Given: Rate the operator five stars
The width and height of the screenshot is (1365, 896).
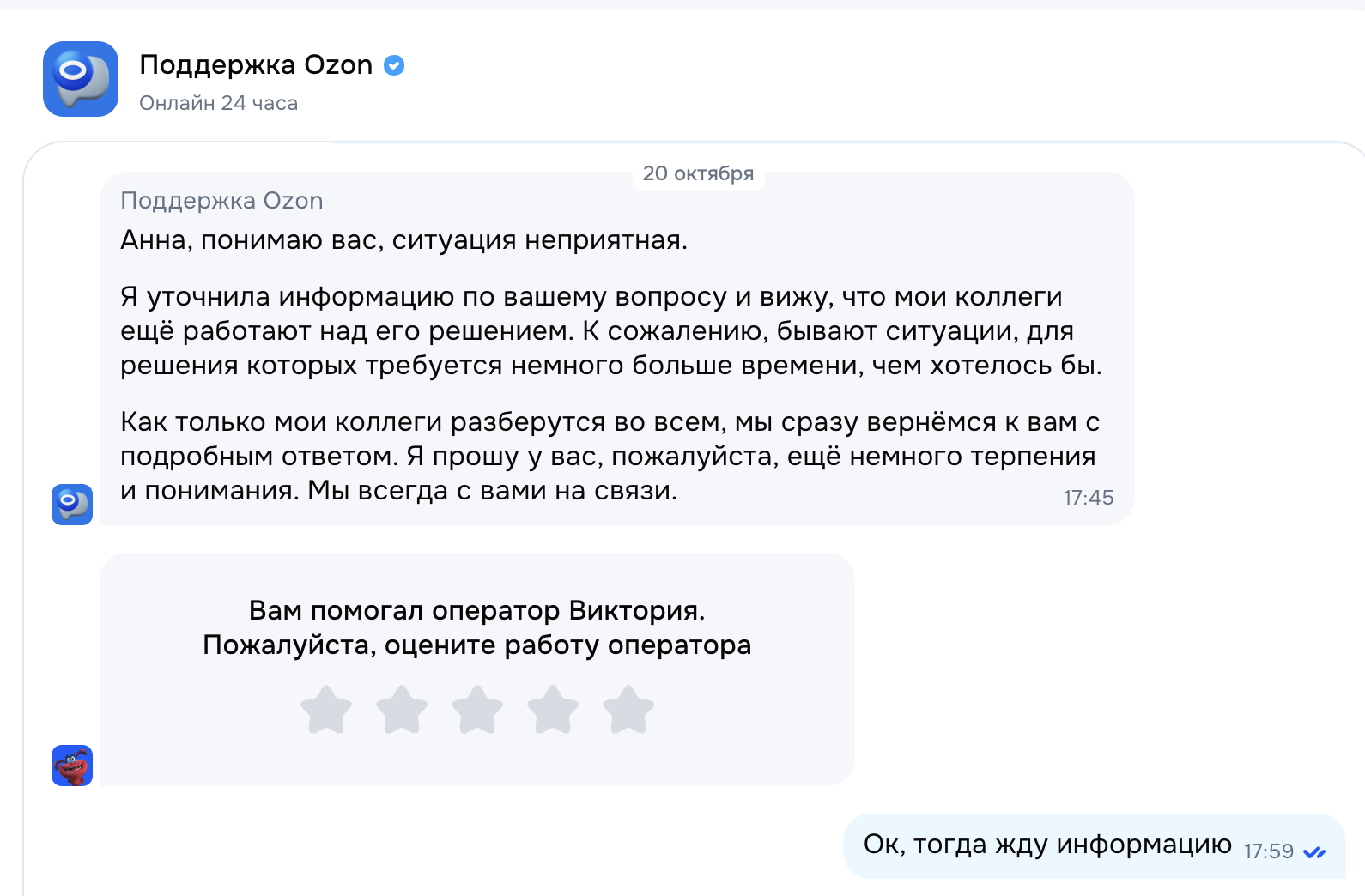Looking at the screenshot, I should 628,710.
